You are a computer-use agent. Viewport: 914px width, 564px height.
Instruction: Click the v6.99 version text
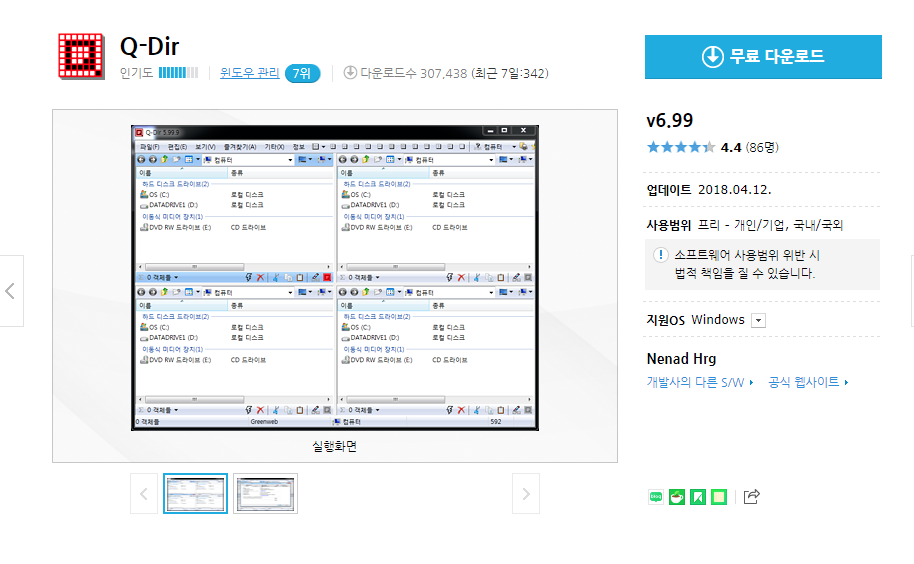point(670,121)
